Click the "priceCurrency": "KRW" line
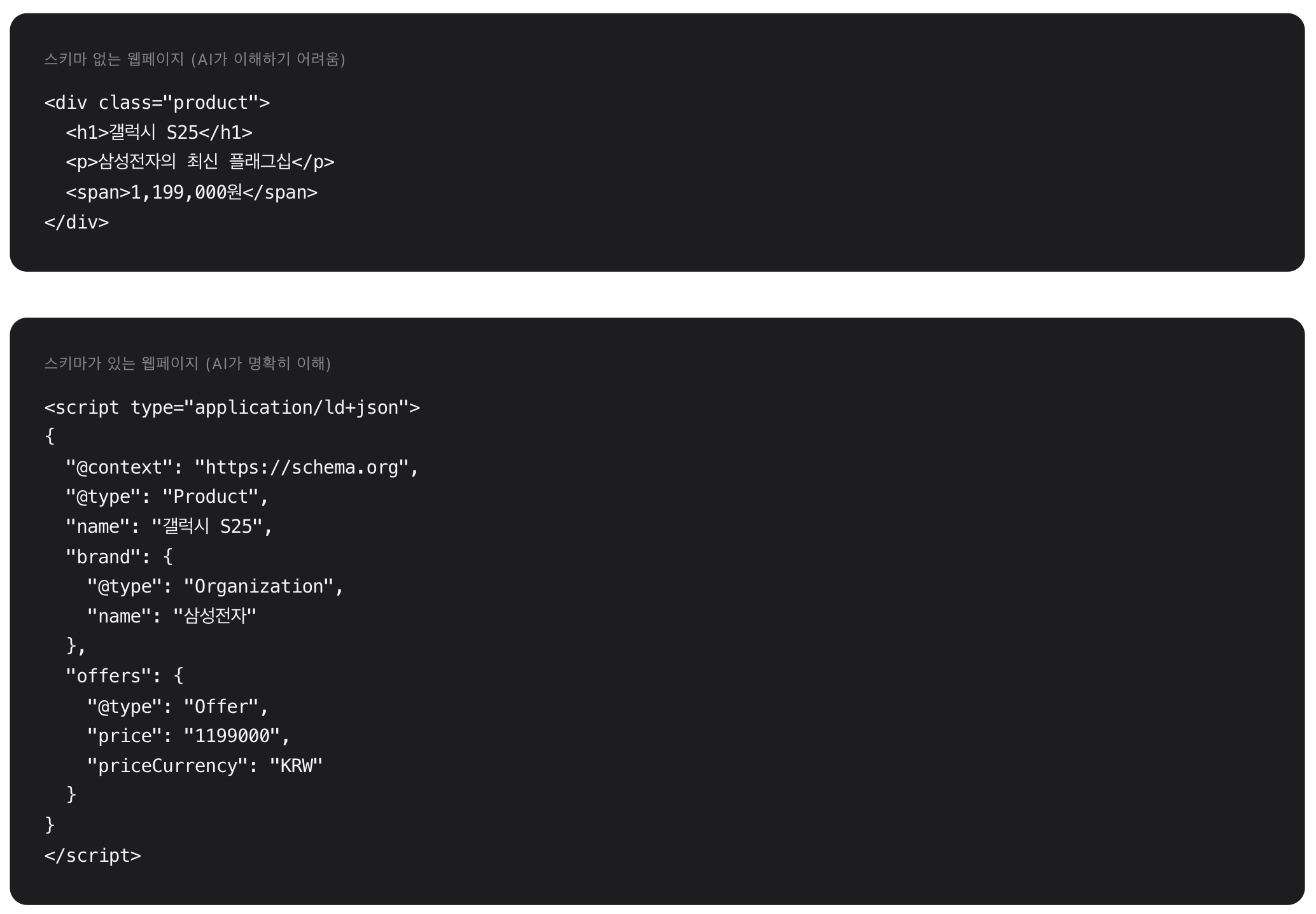The image size is (1316, 914). click(x=205, y=766)
